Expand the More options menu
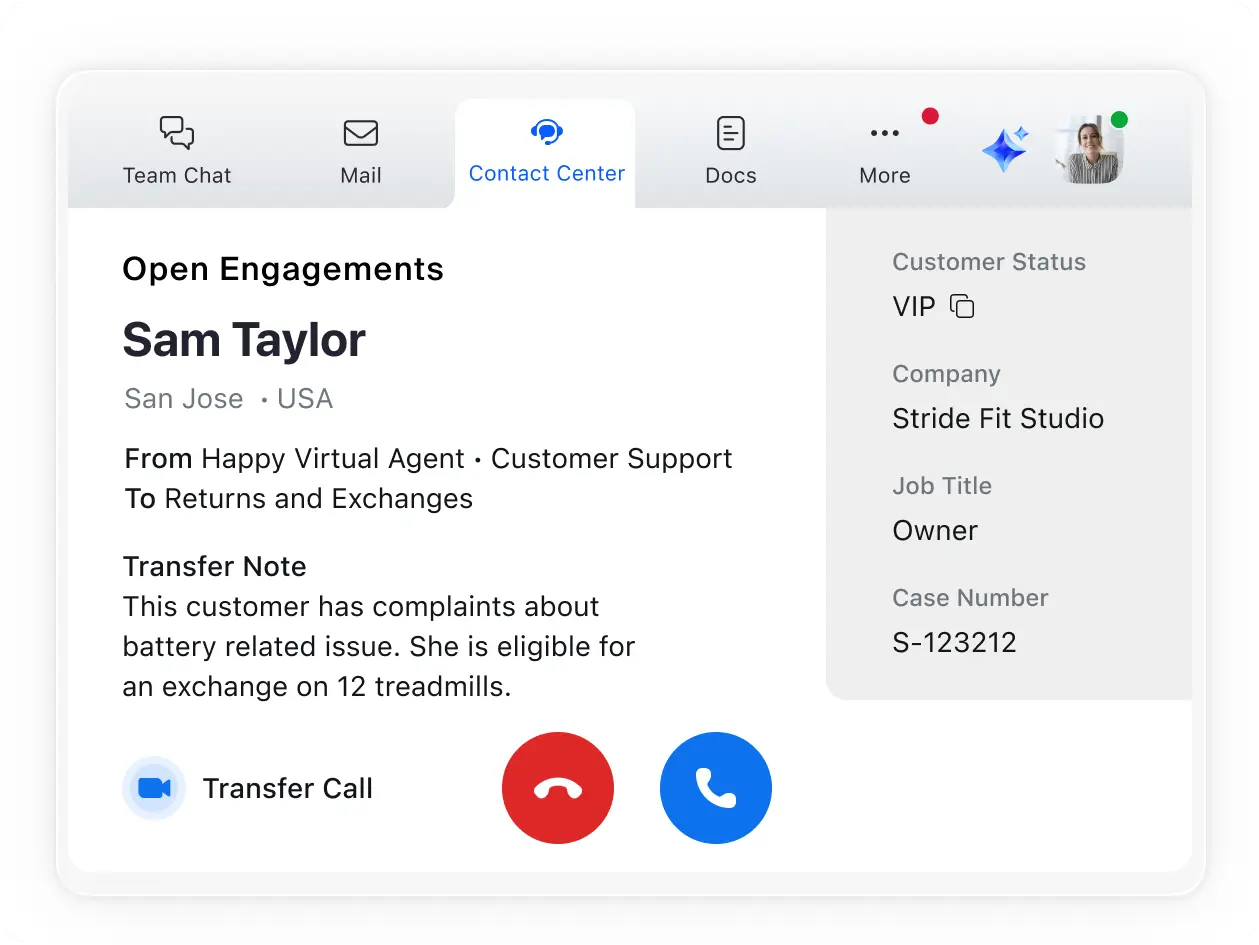The width and height of the screenshot is (1259, 945). coord(885,152)
